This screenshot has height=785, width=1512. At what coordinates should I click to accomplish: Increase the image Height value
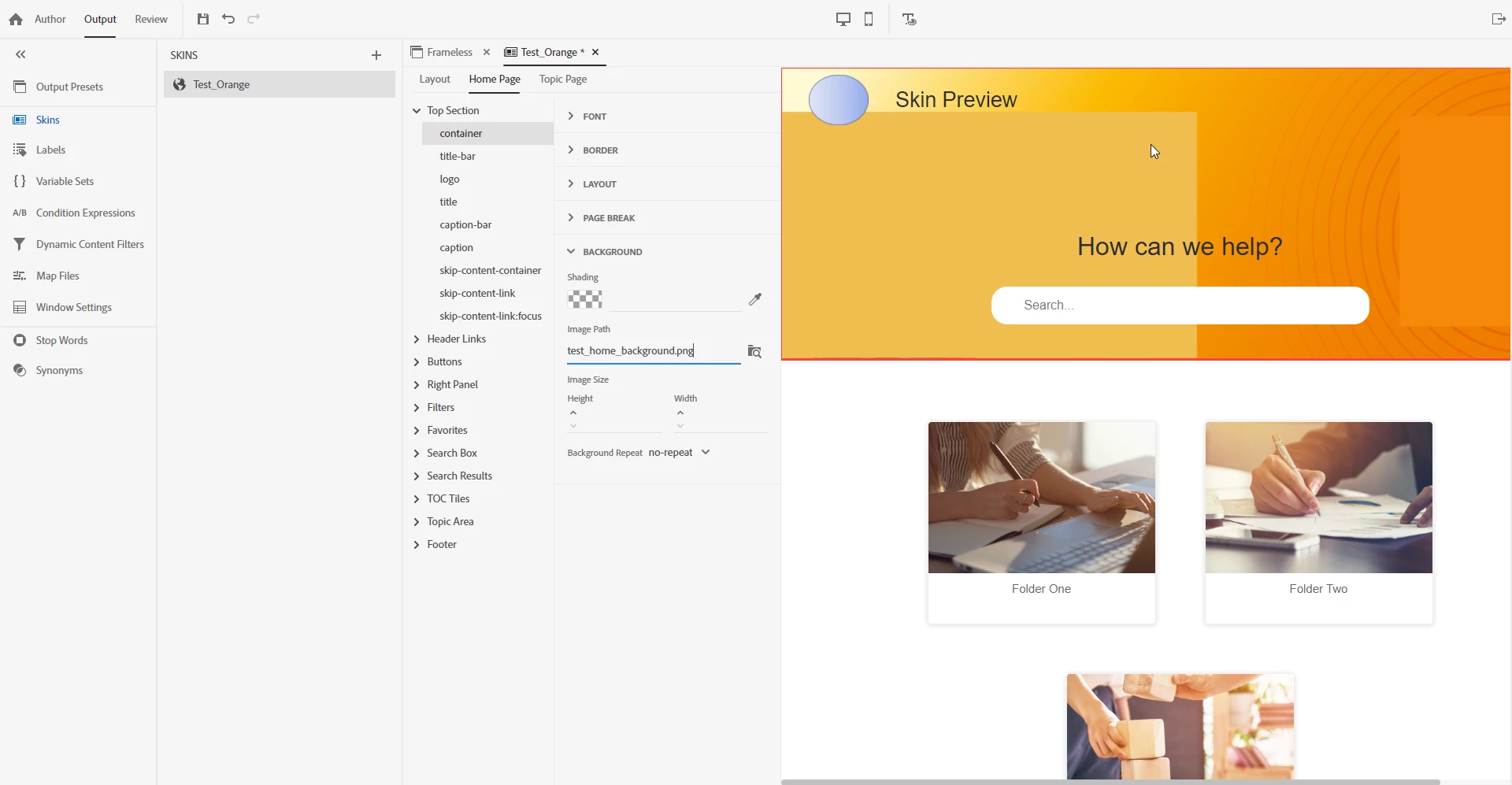(573, 413)
